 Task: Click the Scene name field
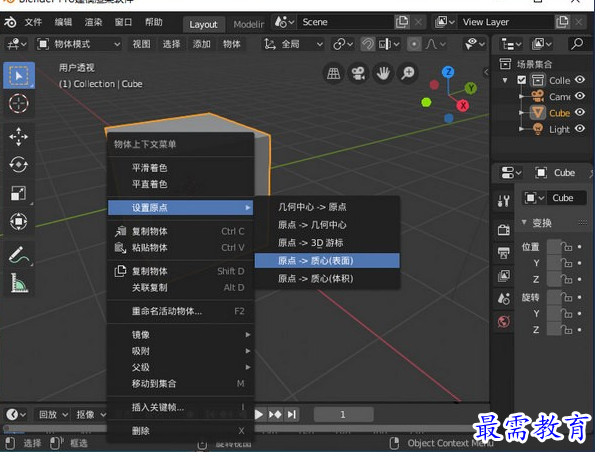pos(346,22)
